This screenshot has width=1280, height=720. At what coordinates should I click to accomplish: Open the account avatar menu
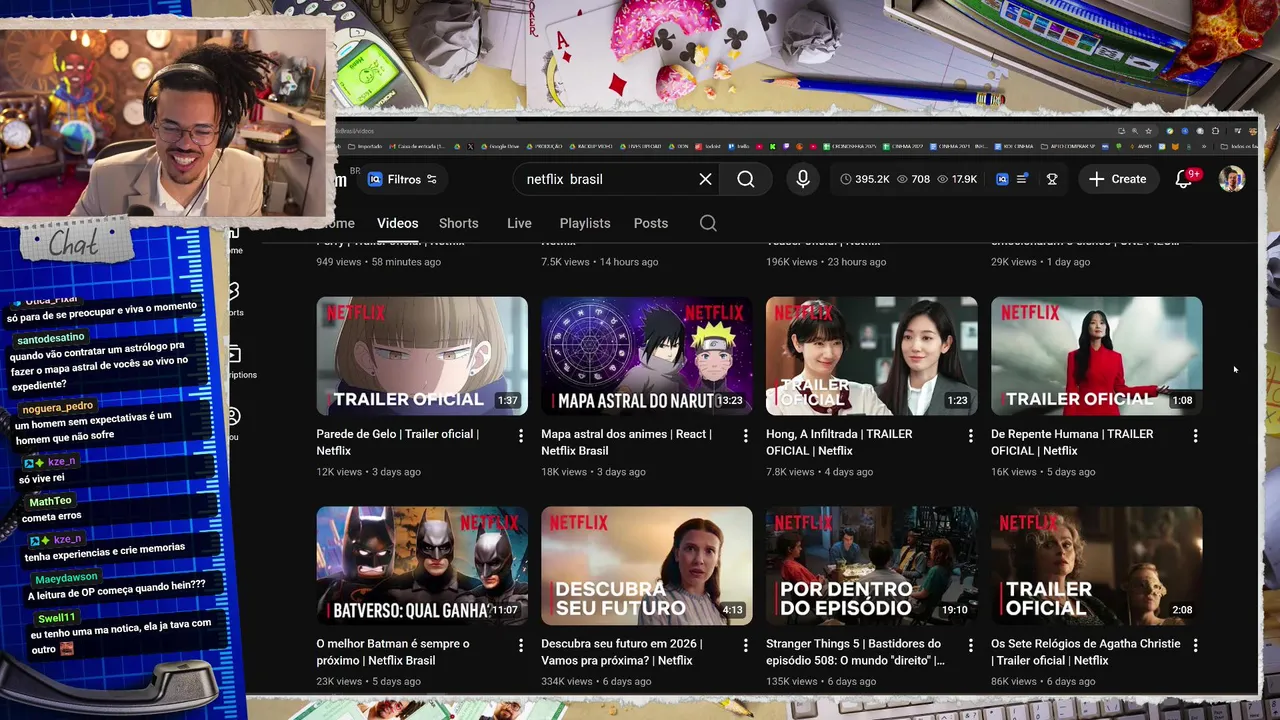tap(1232, 179)
